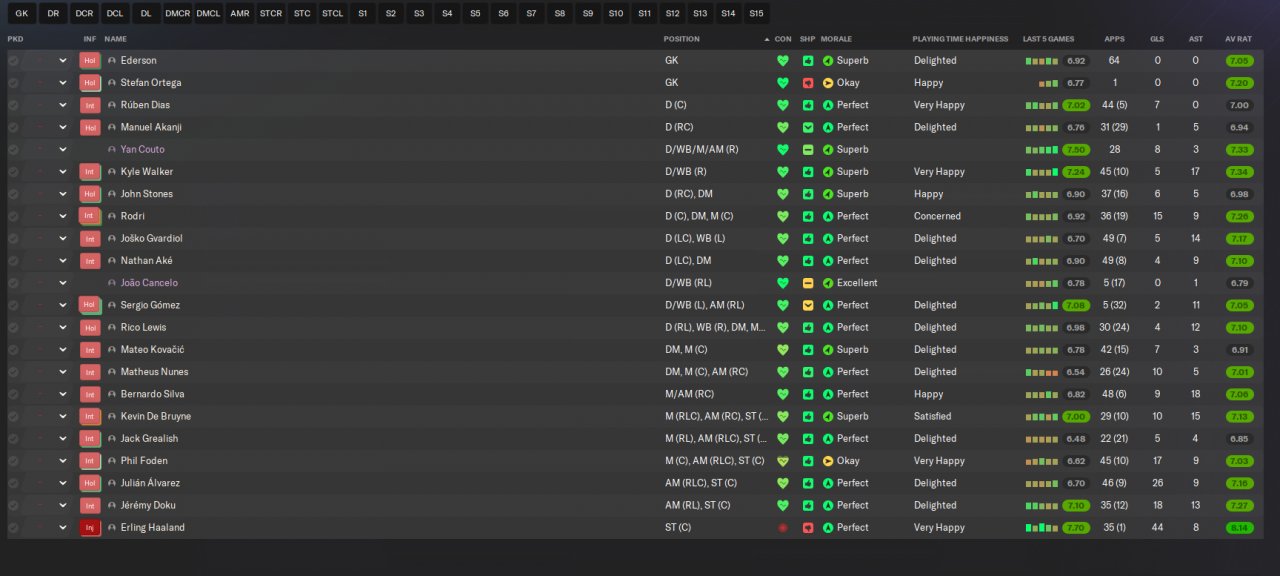The image size is (1280, 576).
Task: Open the selection dropdown arrow for Ederson
Action: tap(63, 61)
